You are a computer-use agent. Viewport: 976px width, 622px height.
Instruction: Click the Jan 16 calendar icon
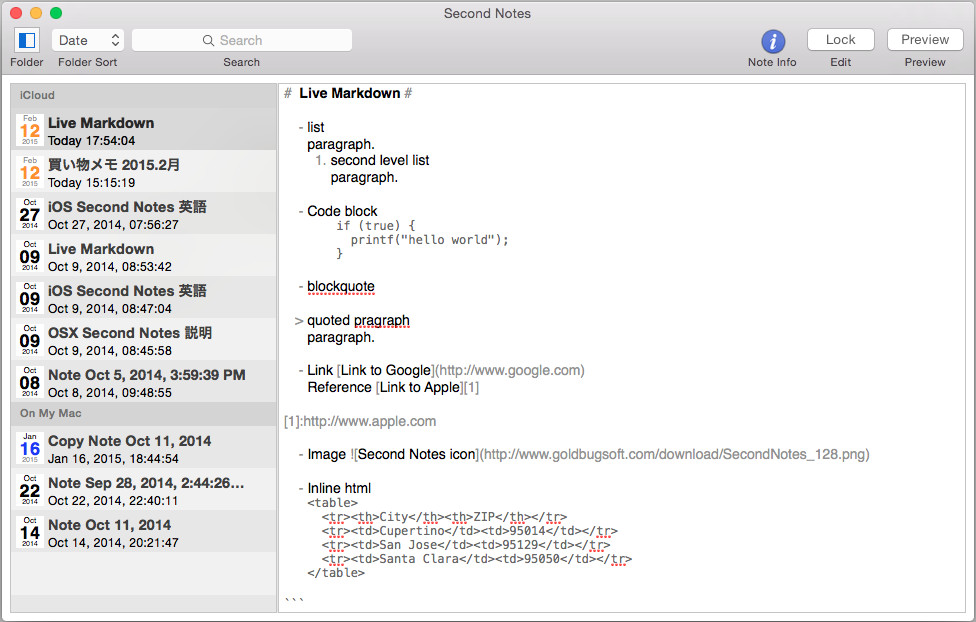point(30,448)
